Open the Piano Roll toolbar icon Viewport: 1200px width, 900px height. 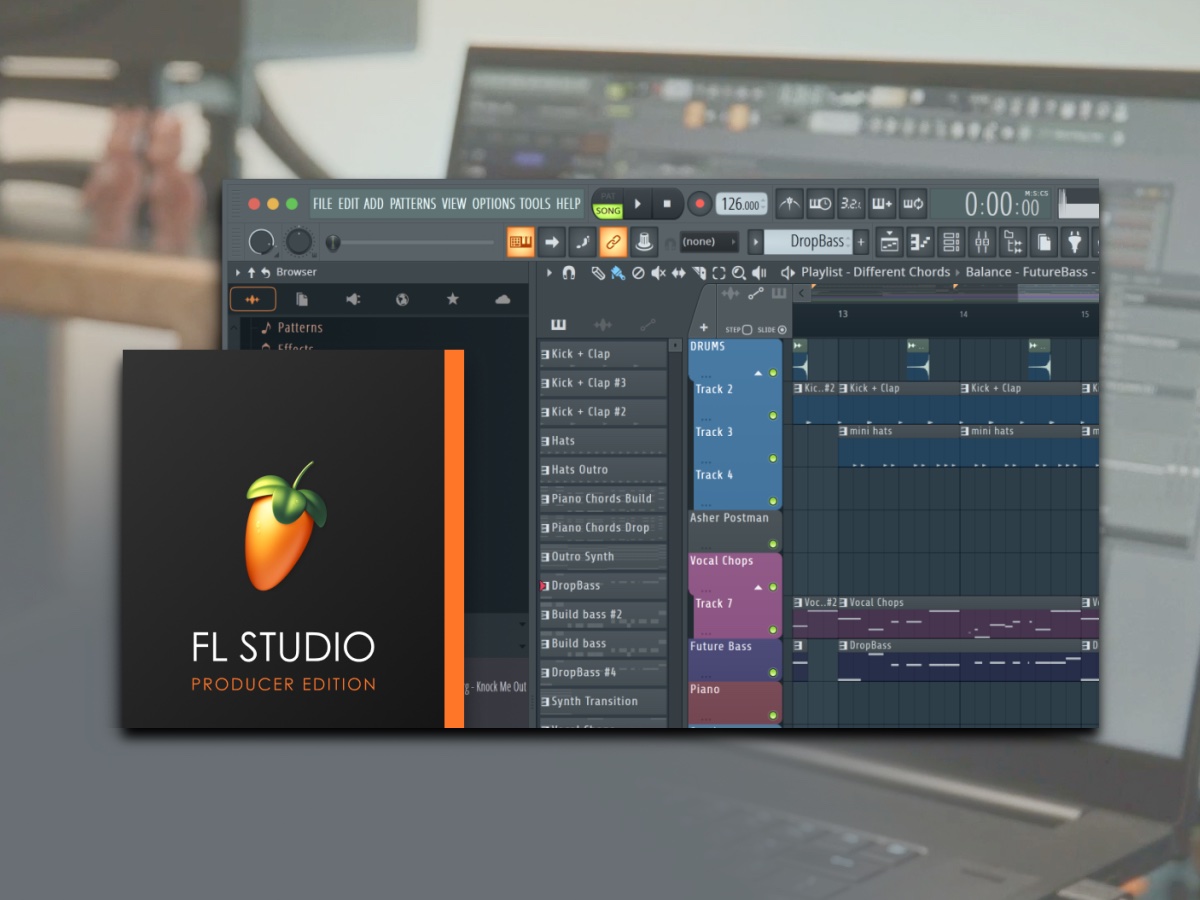(919, 242)
